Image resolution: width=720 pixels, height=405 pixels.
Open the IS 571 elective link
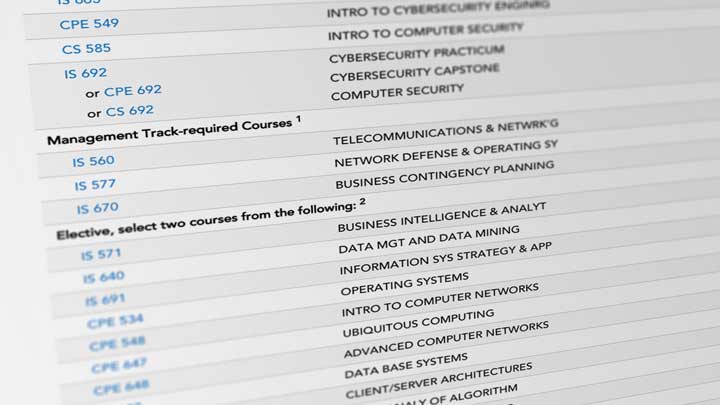[x=101, y=254]
